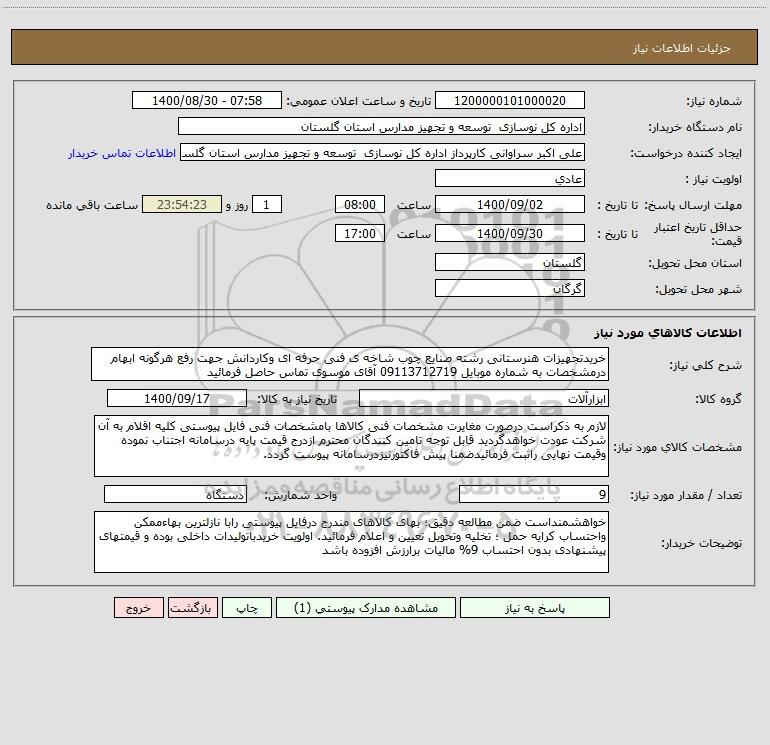Click the delivery province field 'گلستان'

point(510,262)
